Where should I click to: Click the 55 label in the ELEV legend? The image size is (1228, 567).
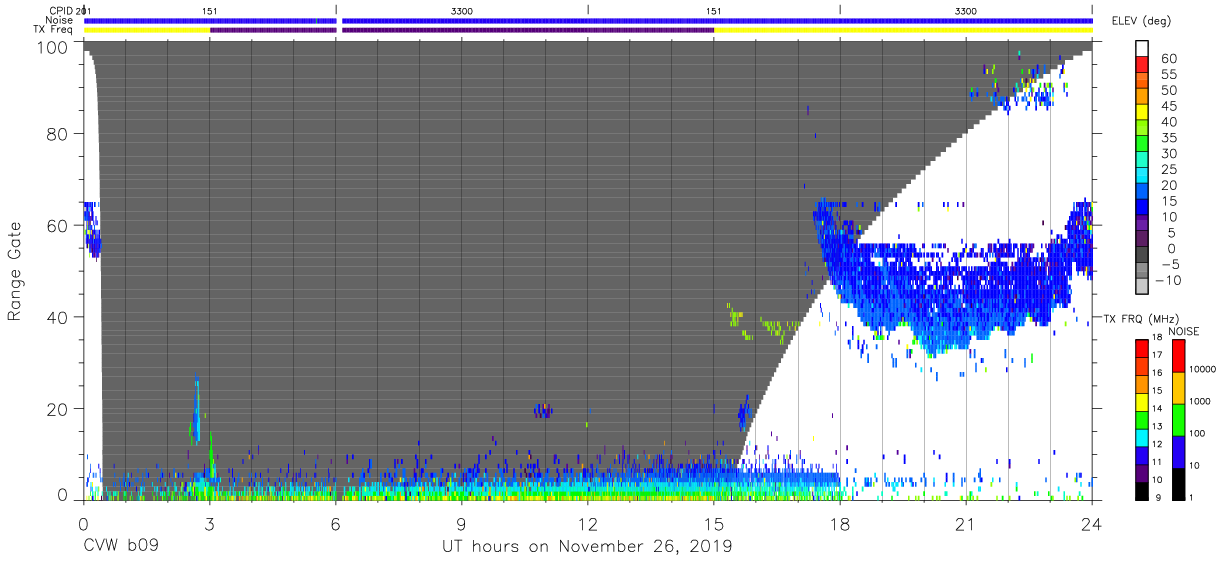pyautogui.click(x=1168, y=74)
